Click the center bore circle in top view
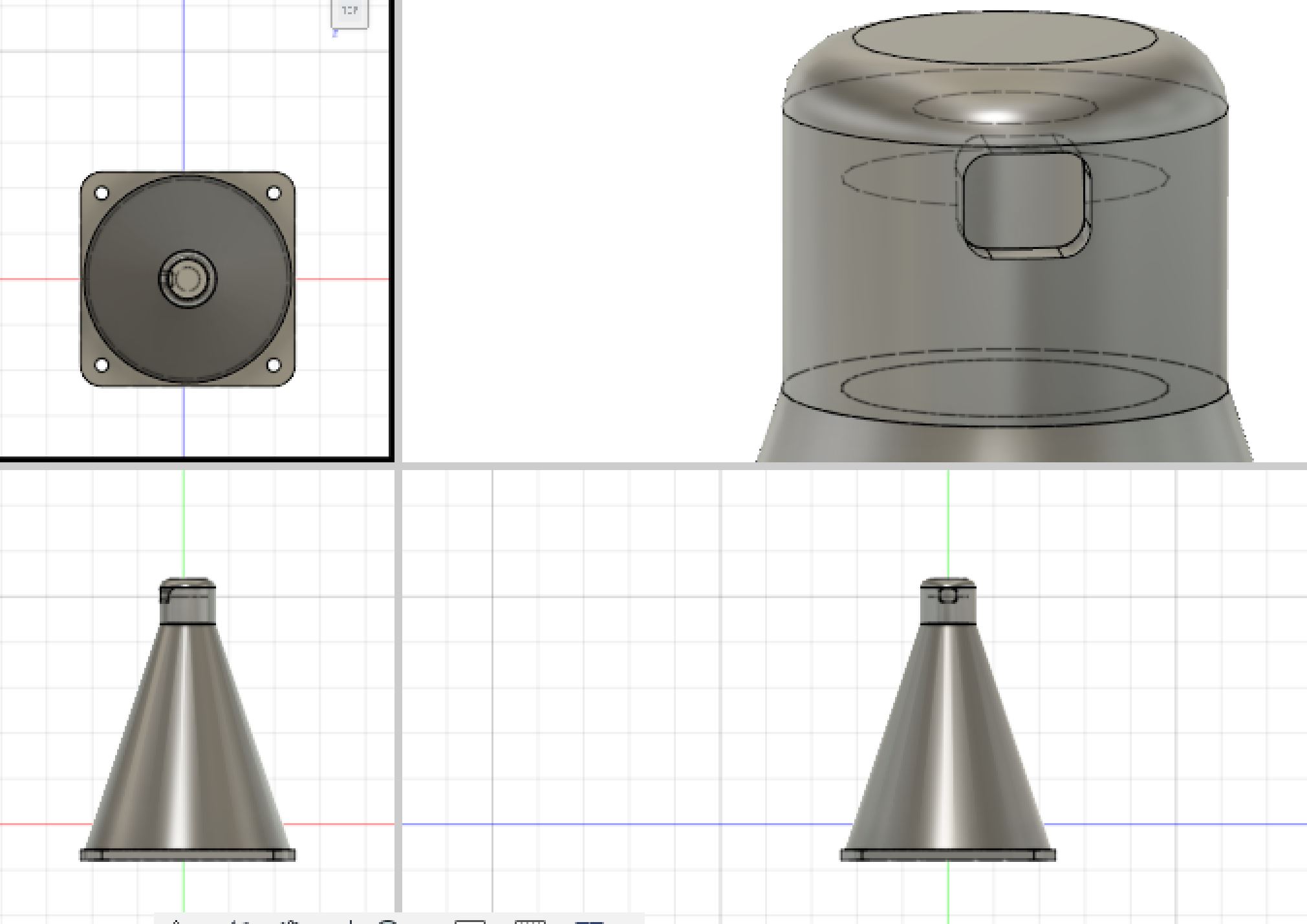Image resolution: width=1307 pixels, height=924 pixels. (188, 279)
